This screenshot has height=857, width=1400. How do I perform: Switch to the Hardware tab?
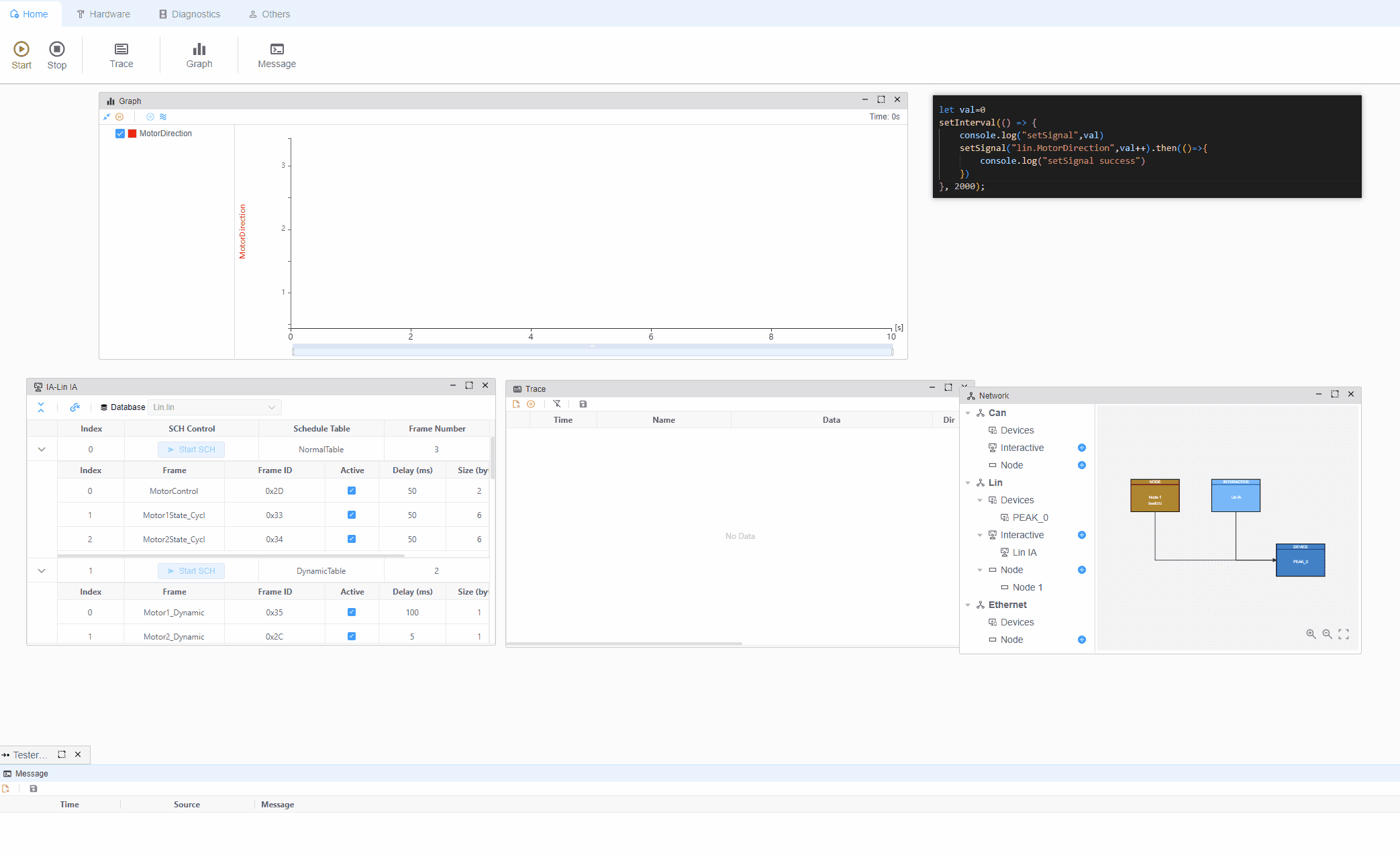(x=103, y=13)
